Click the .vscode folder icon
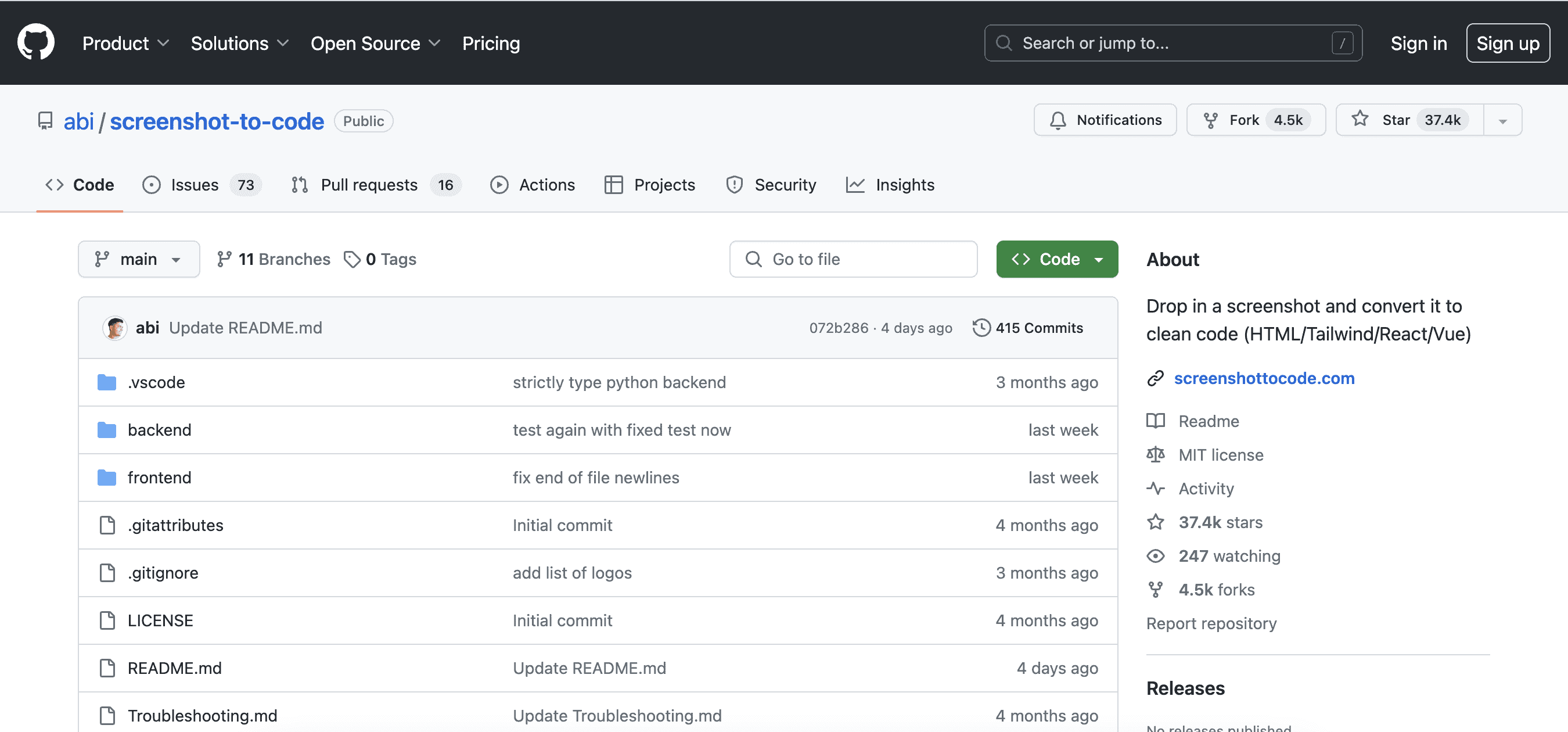 107,382
